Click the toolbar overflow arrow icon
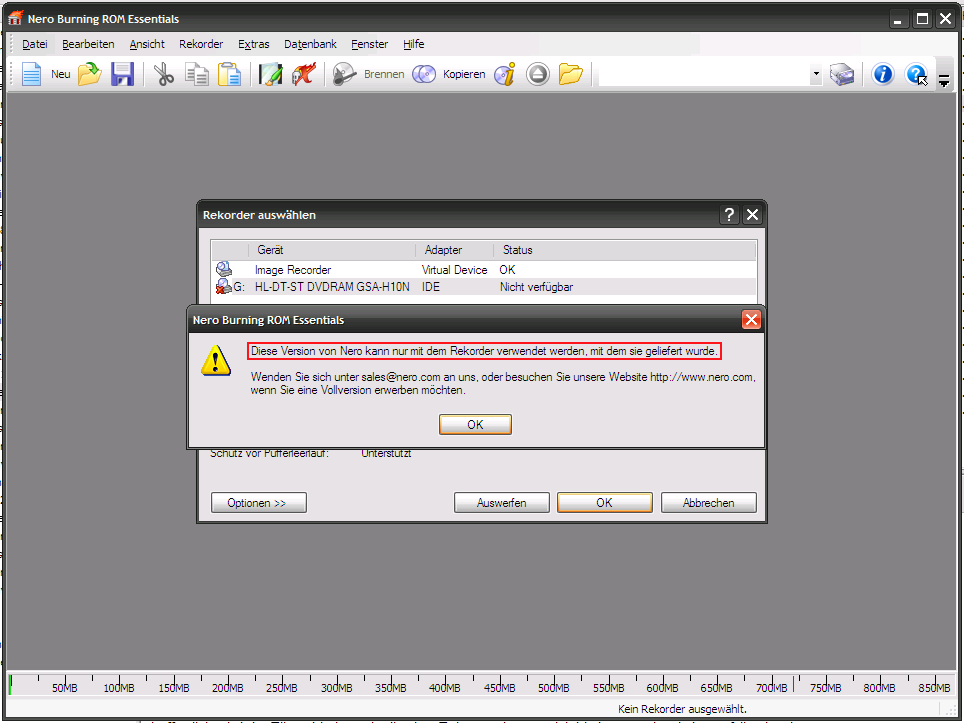This screenshot has width=964, height=723. coord(944,80)
